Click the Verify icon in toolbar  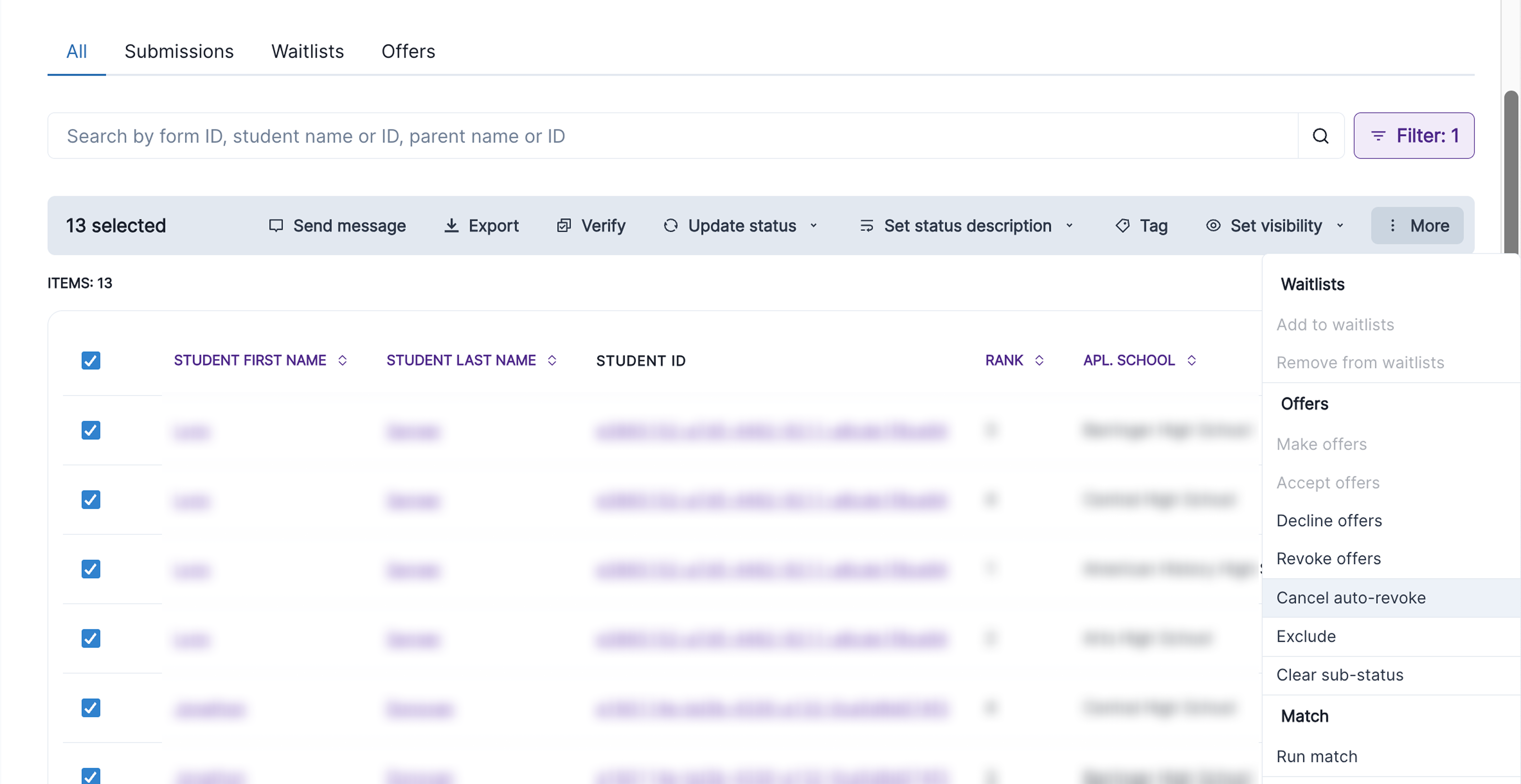pos(564,226)
